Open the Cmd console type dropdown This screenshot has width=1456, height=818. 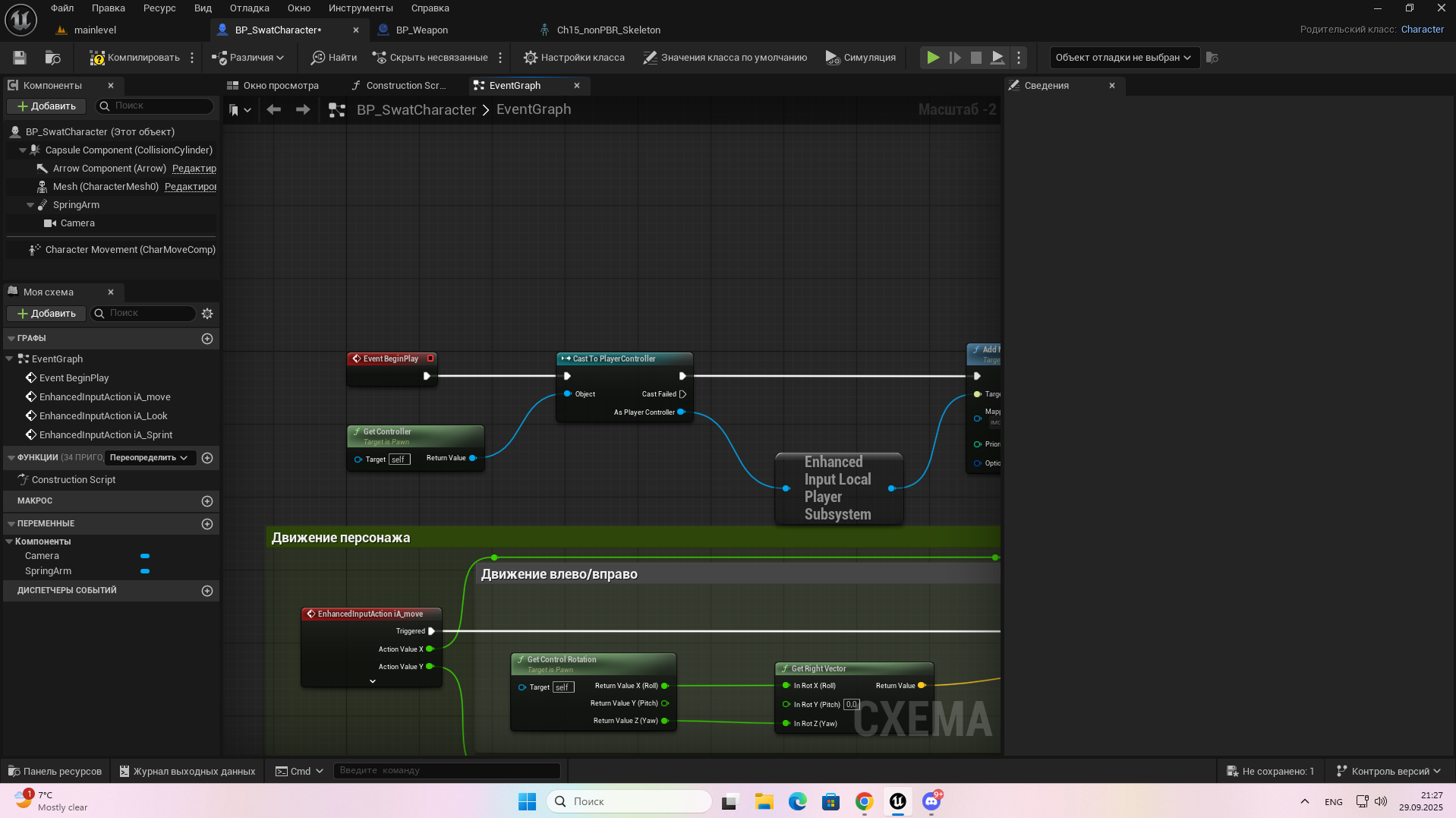click(299, 771)
